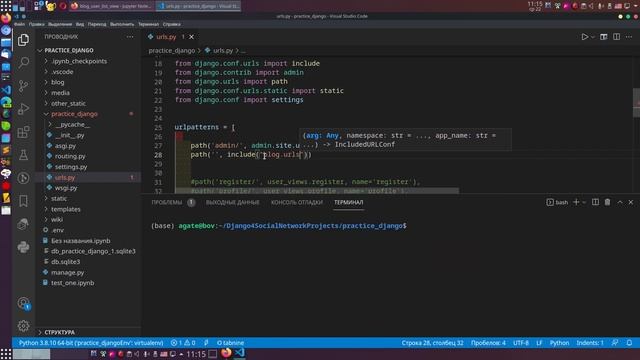Switch to КОНСОЛЬ ОТЛАДКИ panel tab
The image size is (640, 360).
297,202
